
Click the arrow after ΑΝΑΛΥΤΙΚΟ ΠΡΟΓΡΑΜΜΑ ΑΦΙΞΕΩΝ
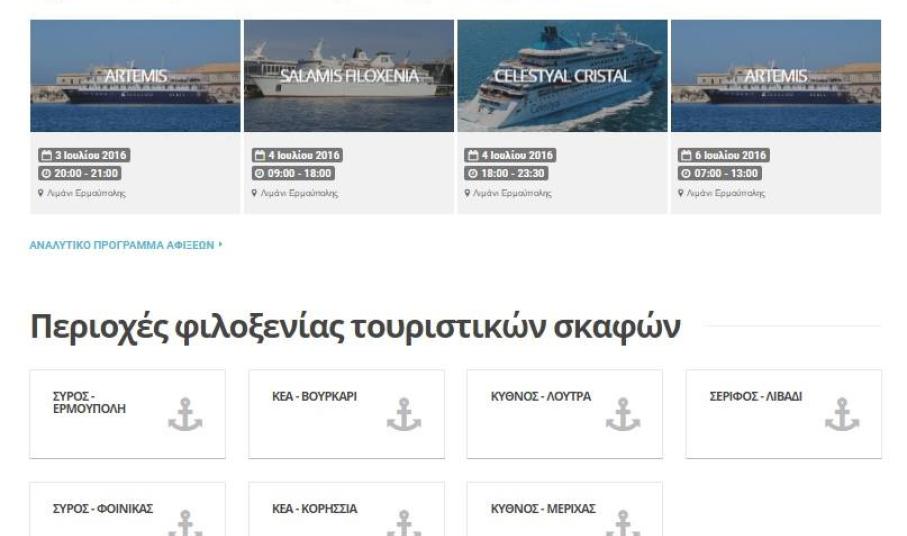[220, 245]
